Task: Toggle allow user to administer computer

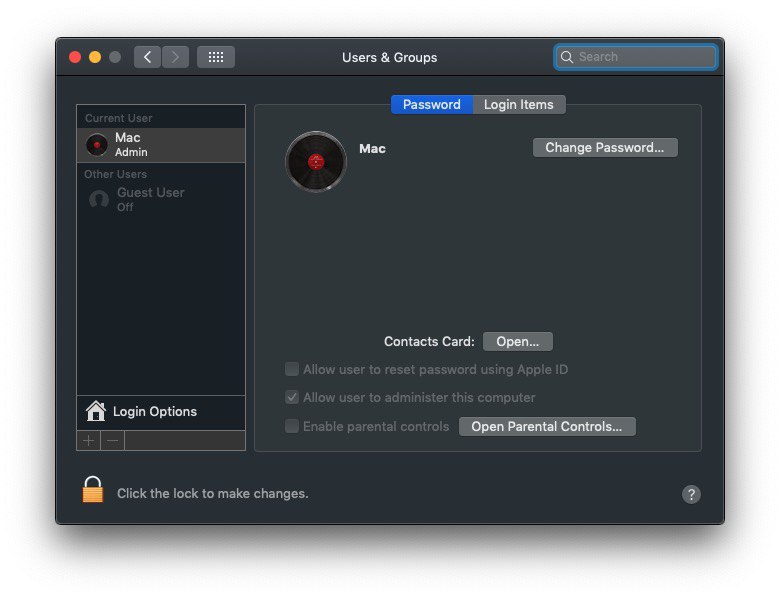Action: click(x=292, y=397)
